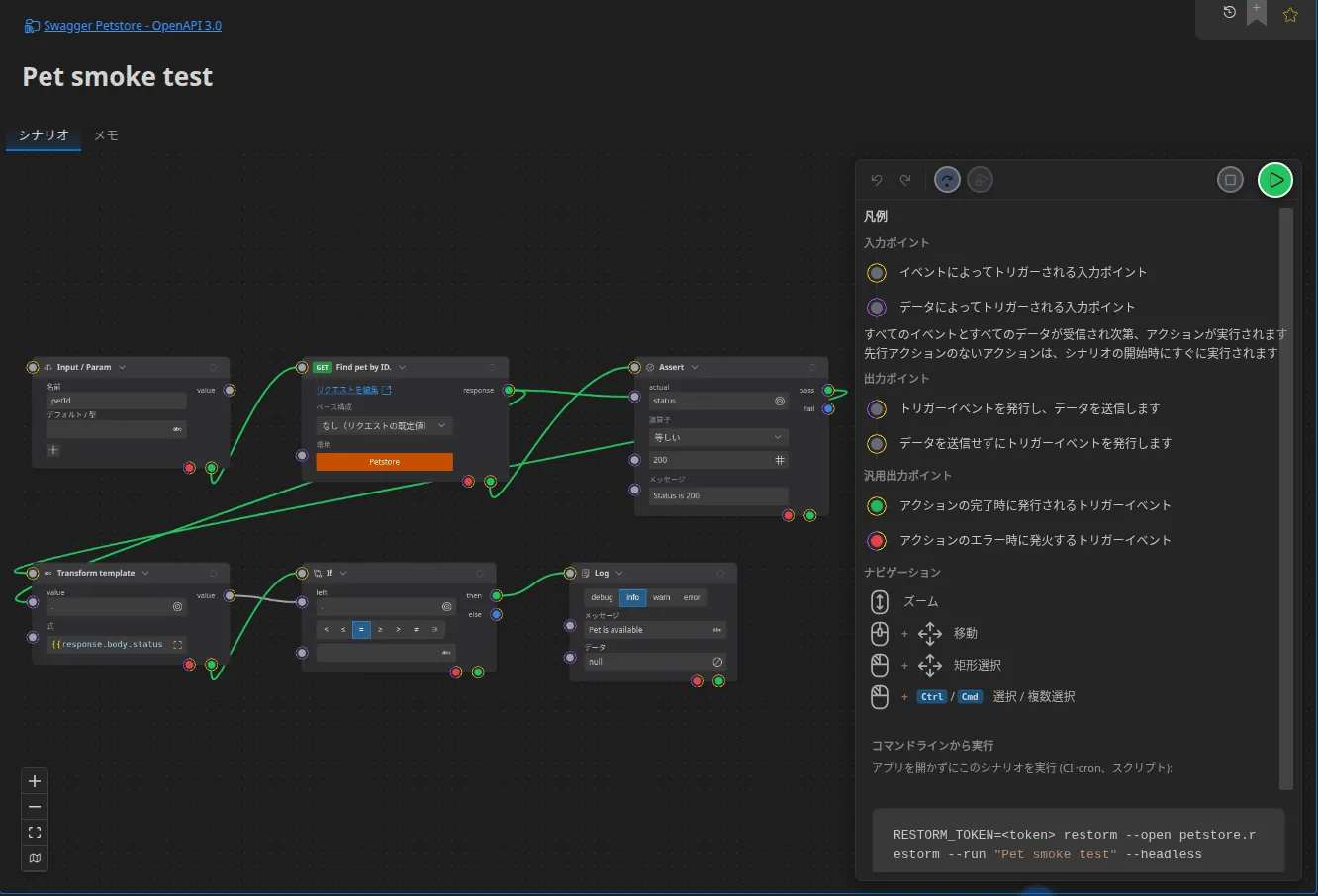Screen dimensions: 1318x896
Task: Click the 式 field with response.body.status
Action: [x=117, y=645]
